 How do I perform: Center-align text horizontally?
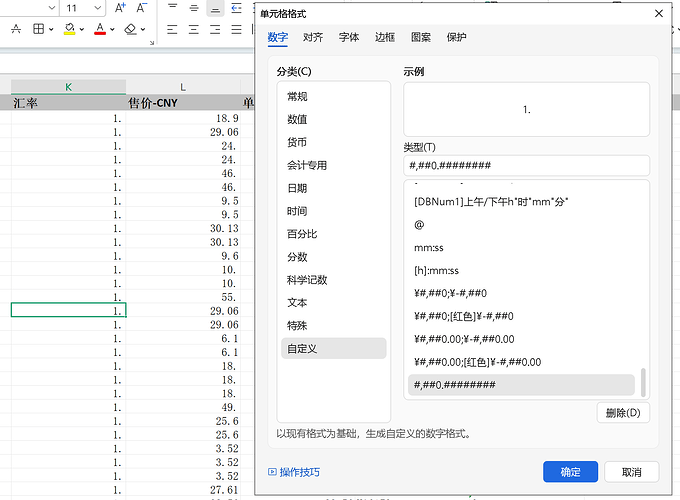click(194, 29)
